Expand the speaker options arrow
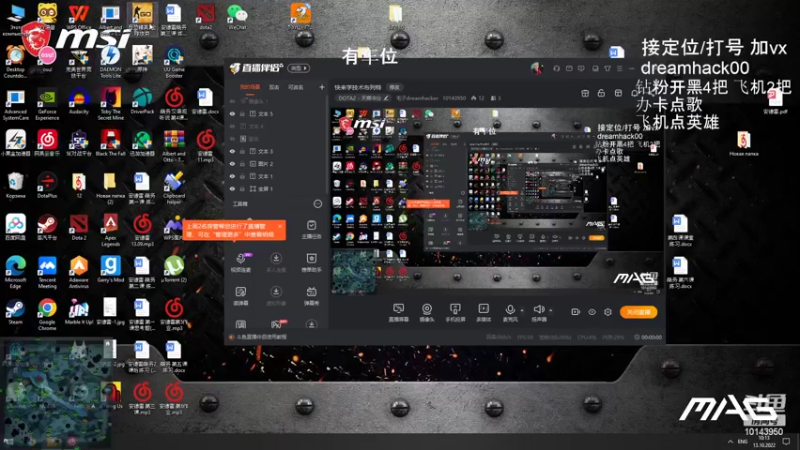Viewport: 800px width, 450px height. coord(551,310)
